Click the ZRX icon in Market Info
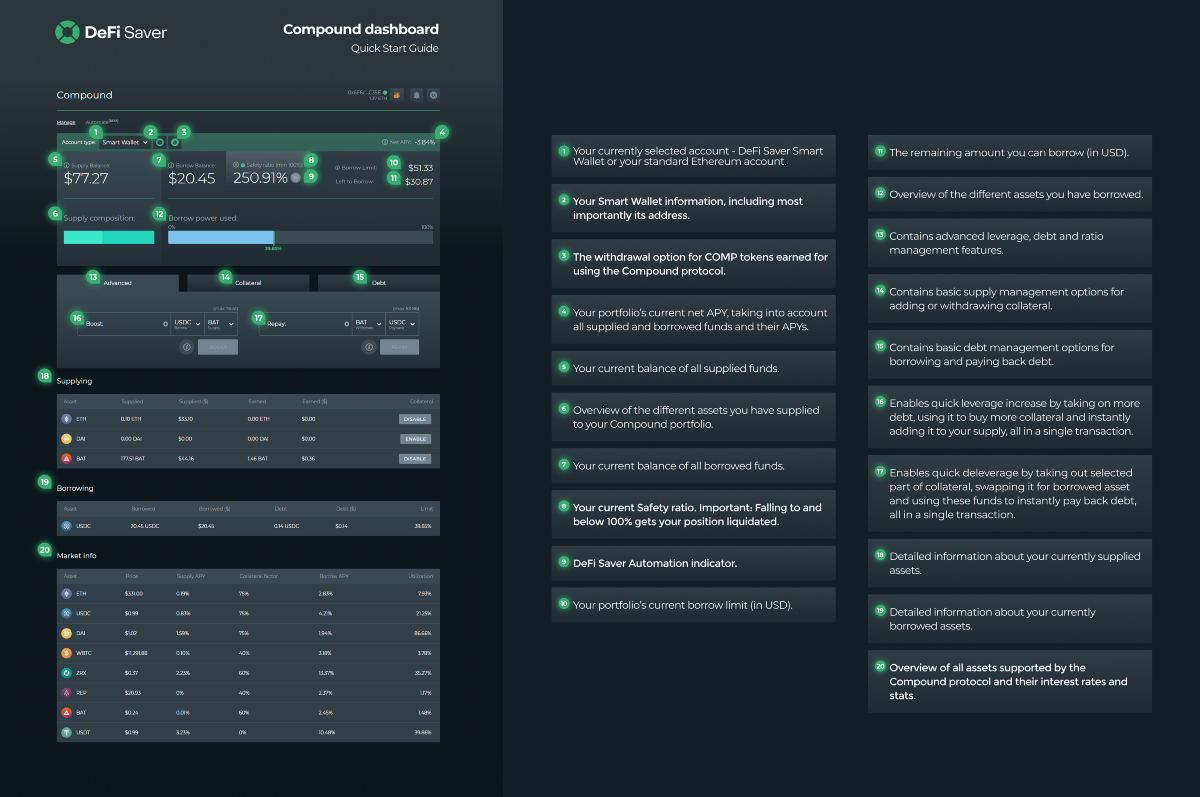 (x=66, y=673)
